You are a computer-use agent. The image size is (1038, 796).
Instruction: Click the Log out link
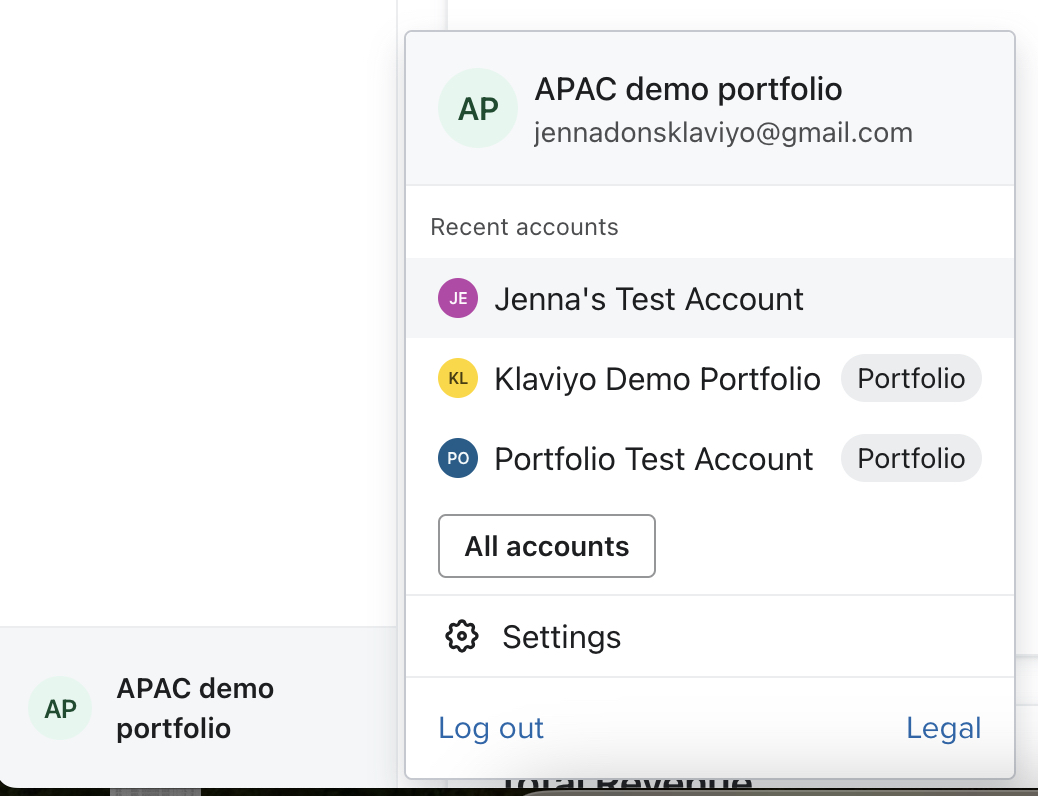coord(490,728)
